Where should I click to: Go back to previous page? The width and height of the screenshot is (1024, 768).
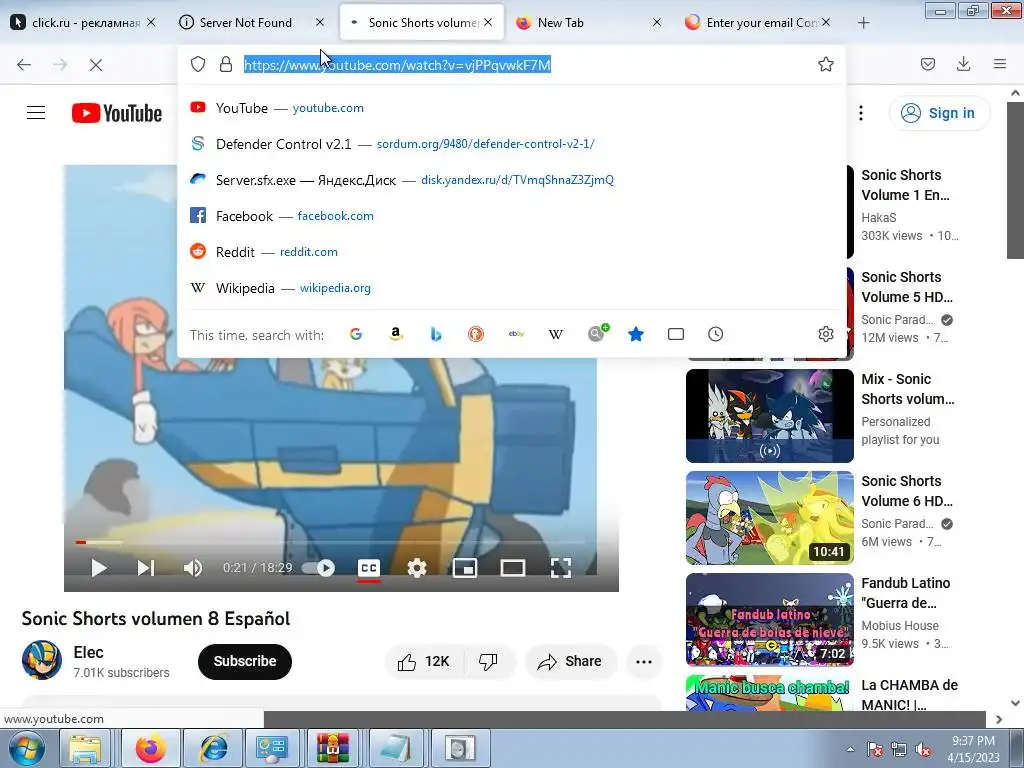[24, 65]
